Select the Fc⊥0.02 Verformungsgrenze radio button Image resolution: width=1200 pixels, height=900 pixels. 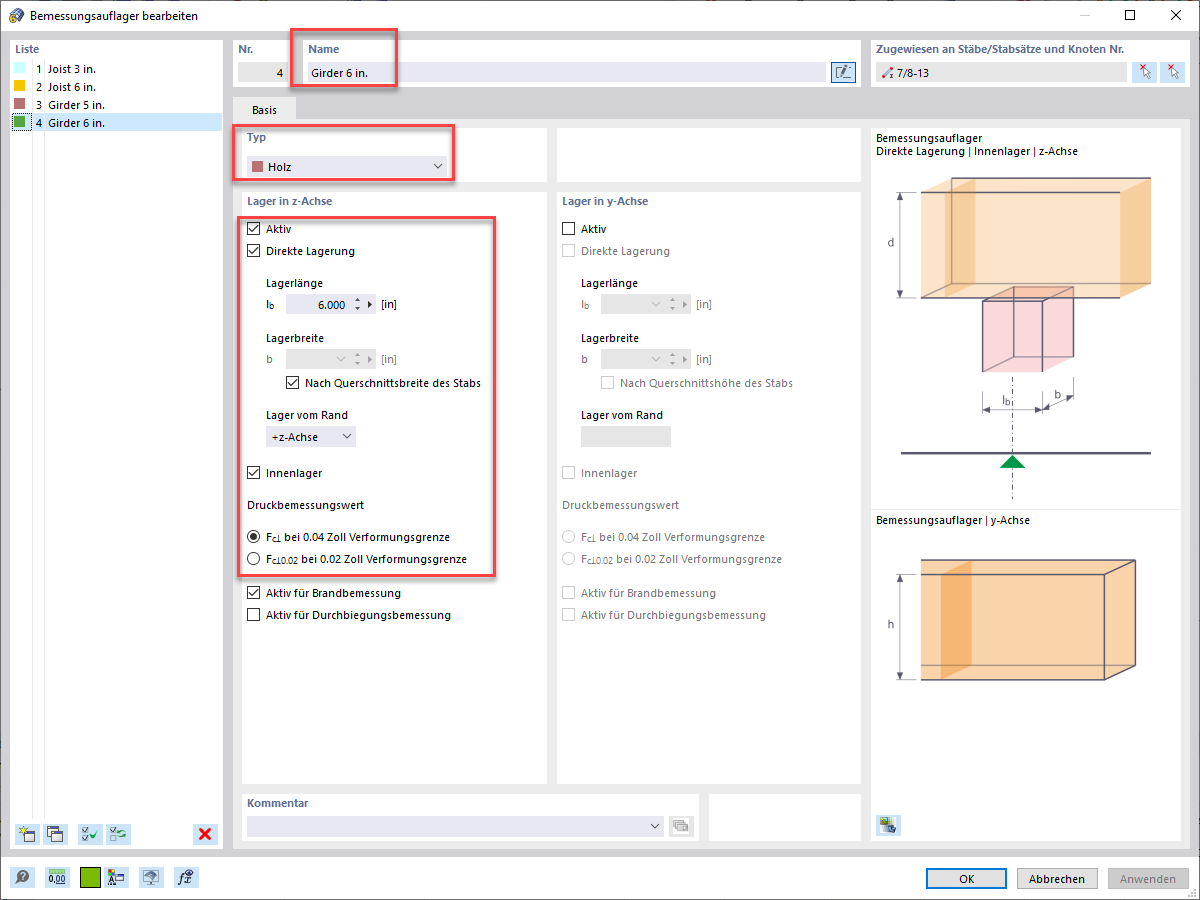253,559
